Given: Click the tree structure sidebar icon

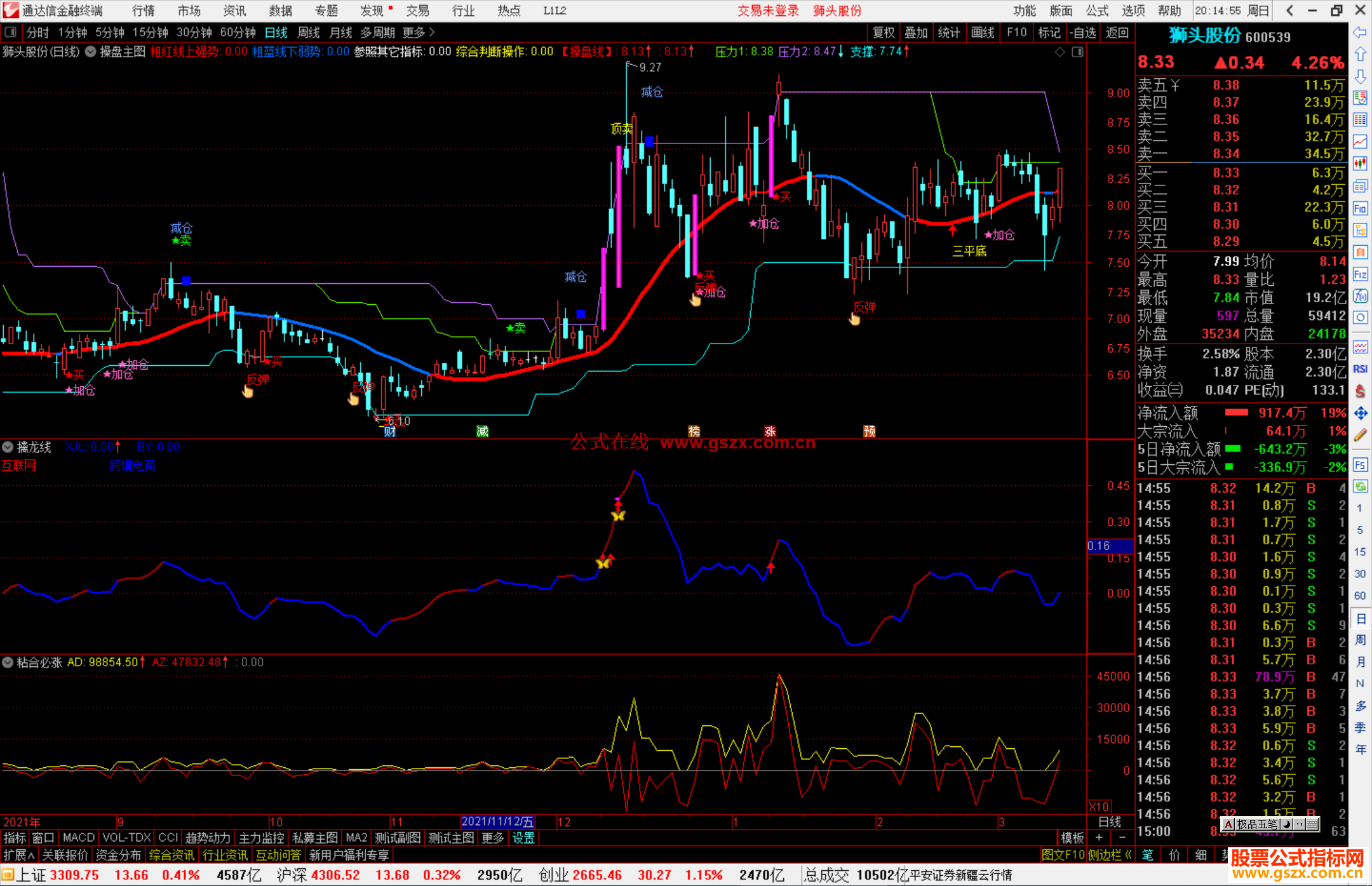Looking at the screenshot, I should click(1360, 230).
